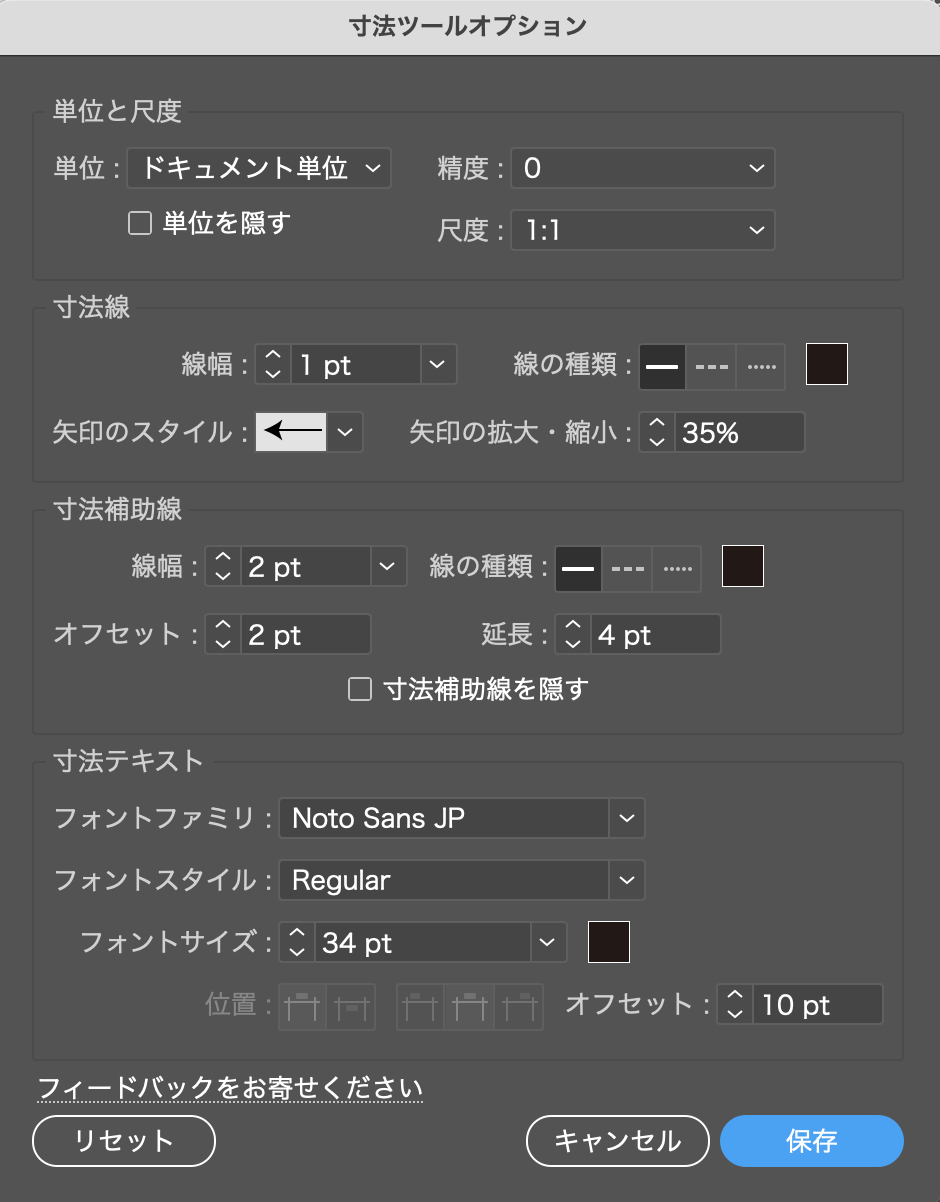The width and height of the screenshot is (940, 1202).
Task: Open the フォントファミリ dropdown
Action: pos(461,818)
